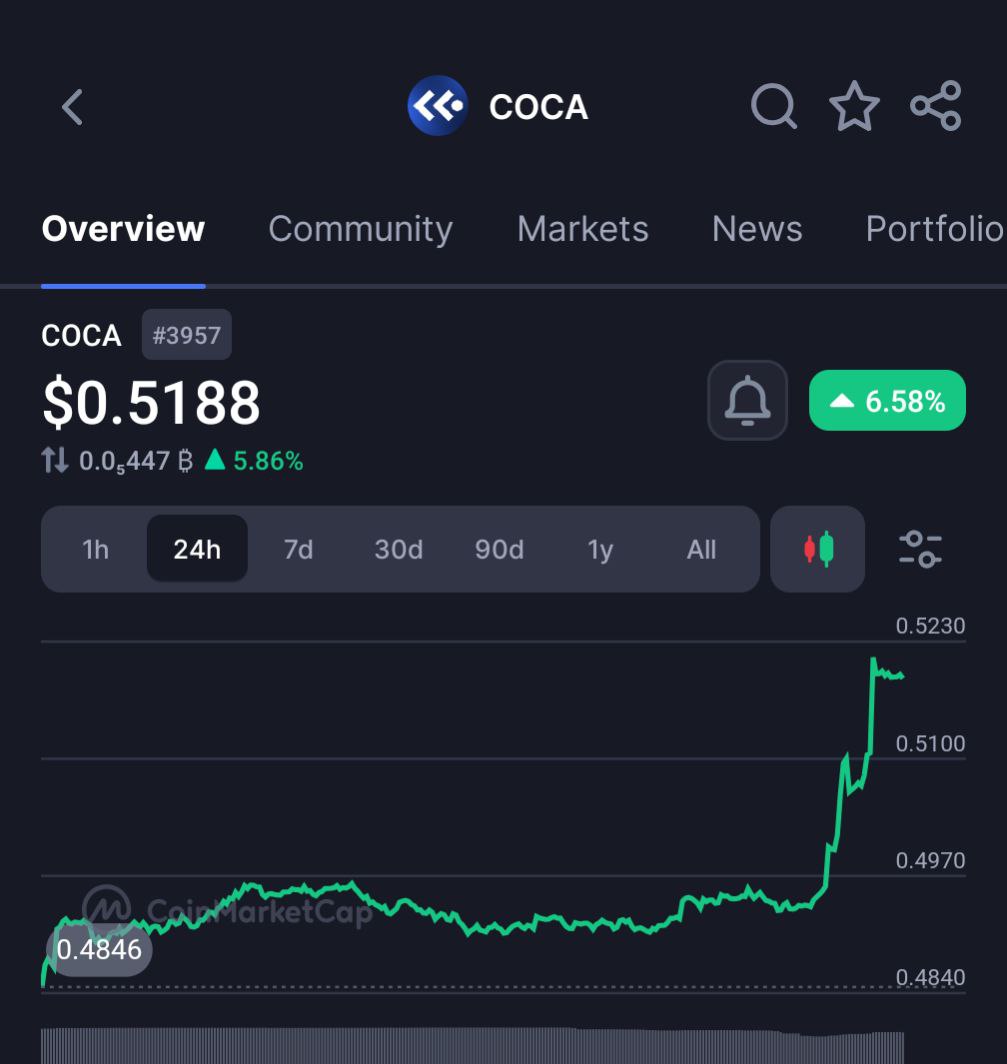1007x1064 pixels.
Task: Open the Markets tab
Action: pyautogui.click(x=583, y=229)
